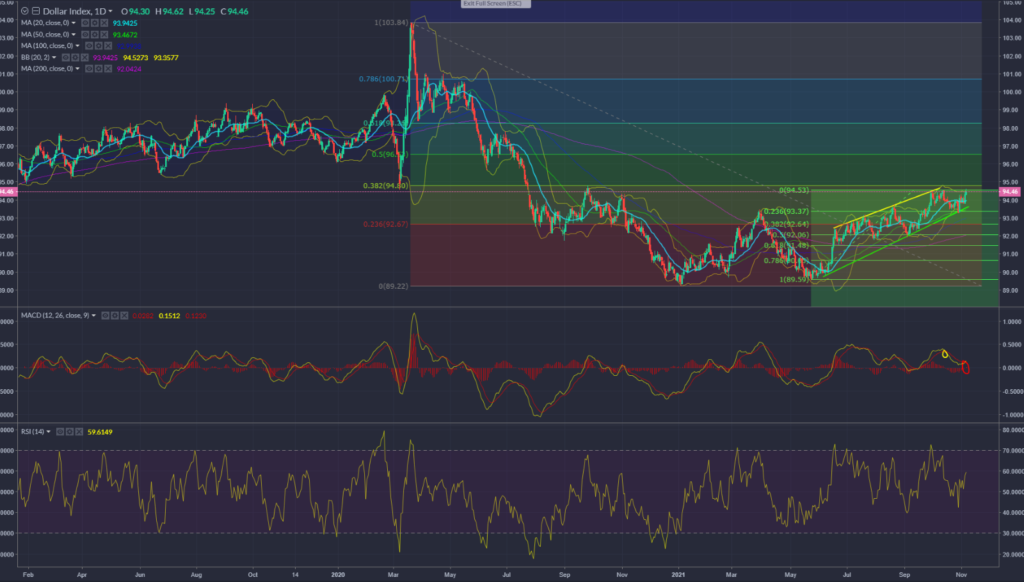Click the Nov label on the time axis
Image resolution: width=1024 pixels, height=582 pixels.
(960, 575)
